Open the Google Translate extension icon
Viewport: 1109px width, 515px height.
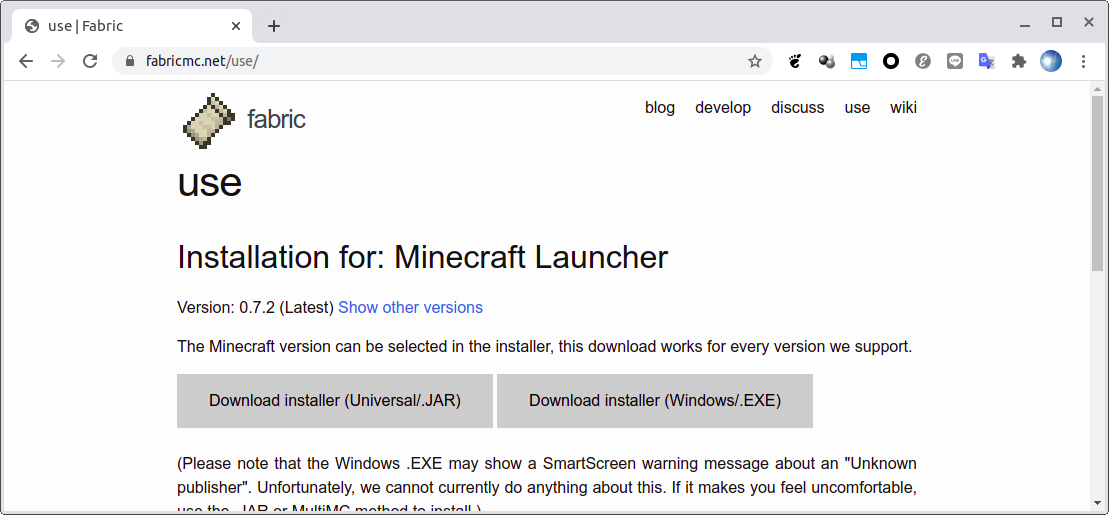click(x=987, y=62)
